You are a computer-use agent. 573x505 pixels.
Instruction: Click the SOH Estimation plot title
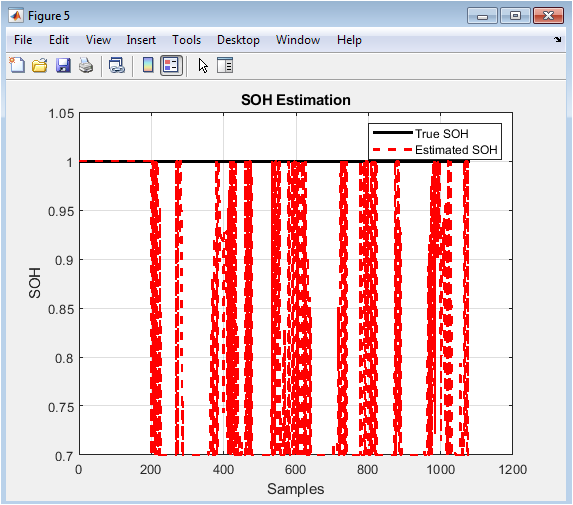(x=296, y=100)
